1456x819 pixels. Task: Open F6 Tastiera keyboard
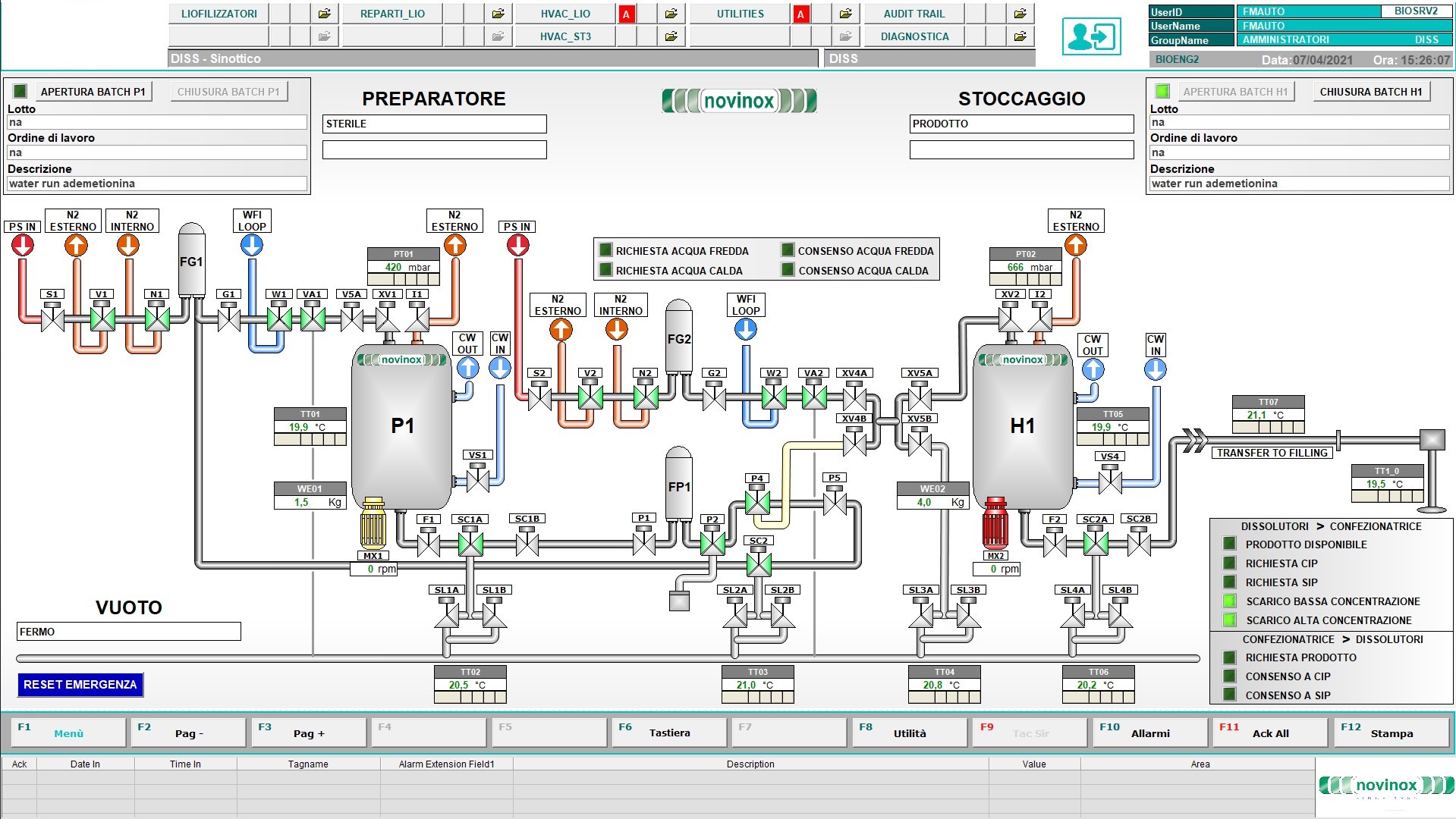point(669,733)
